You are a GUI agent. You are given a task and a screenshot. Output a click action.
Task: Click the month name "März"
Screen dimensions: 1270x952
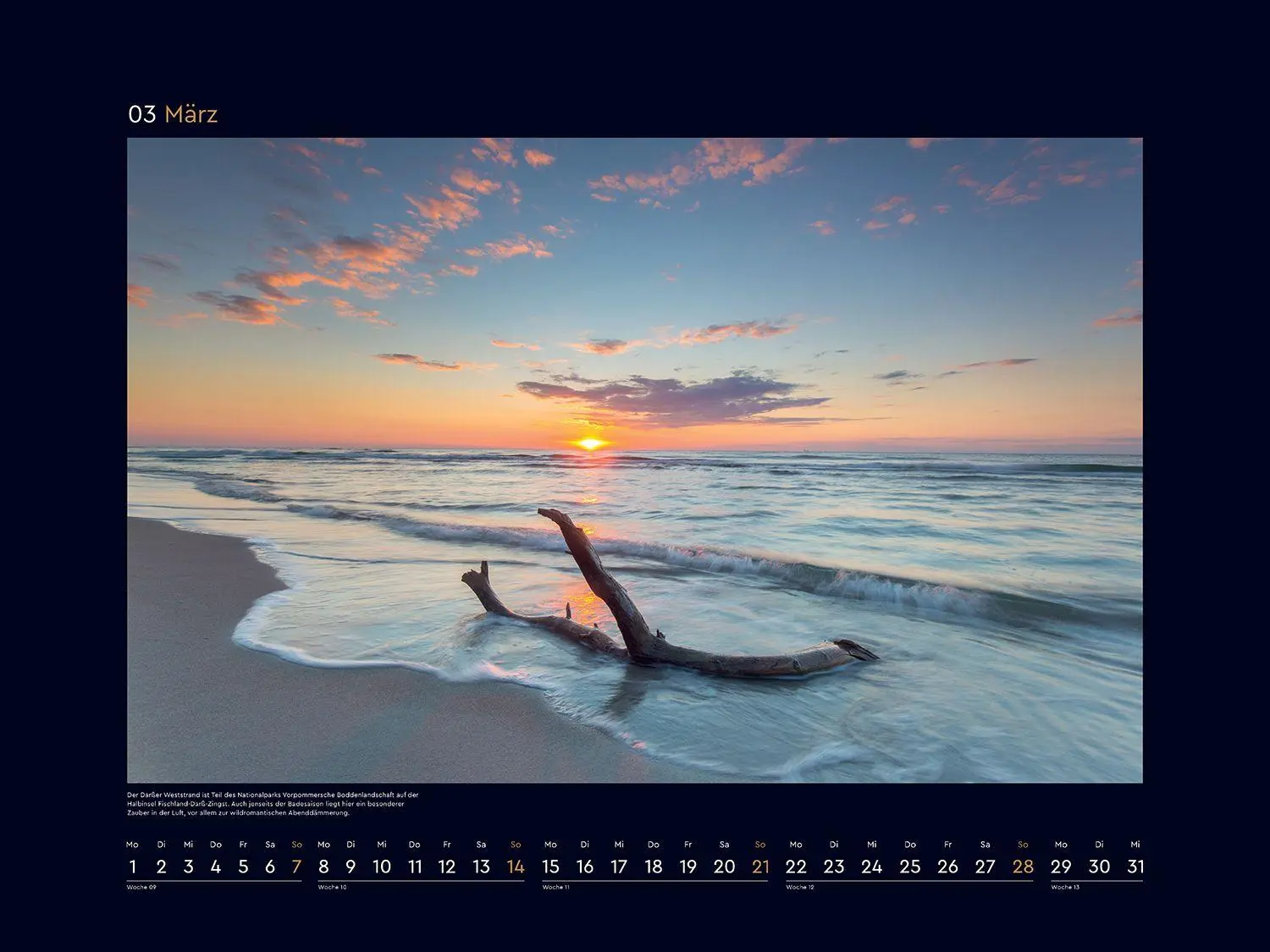tap(191, 114)
